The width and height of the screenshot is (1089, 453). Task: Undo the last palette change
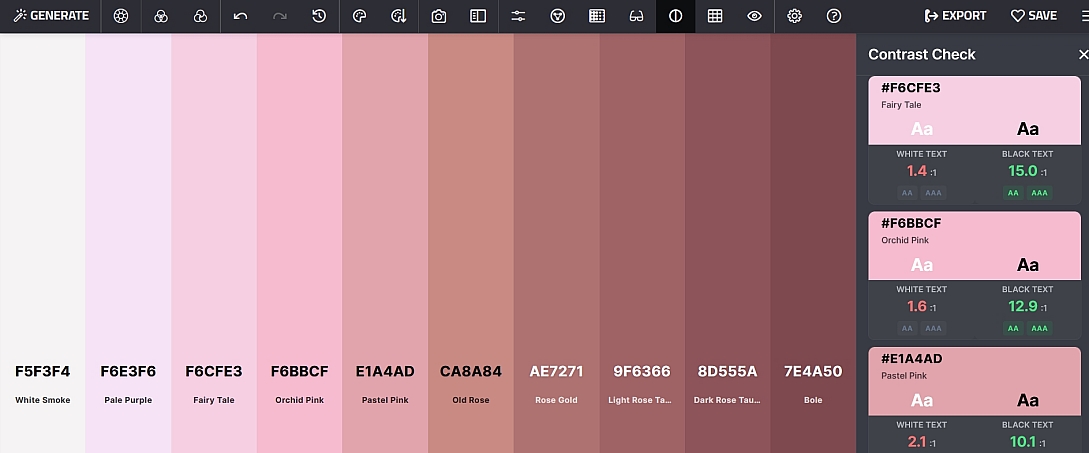[240, 16]
